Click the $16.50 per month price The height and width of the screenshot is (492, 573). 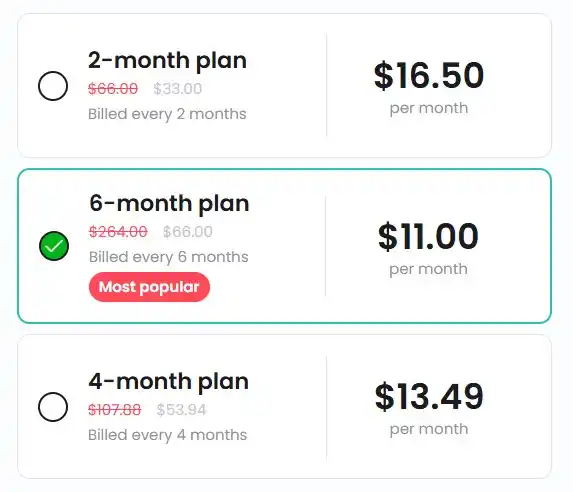(x=429, y=76)
